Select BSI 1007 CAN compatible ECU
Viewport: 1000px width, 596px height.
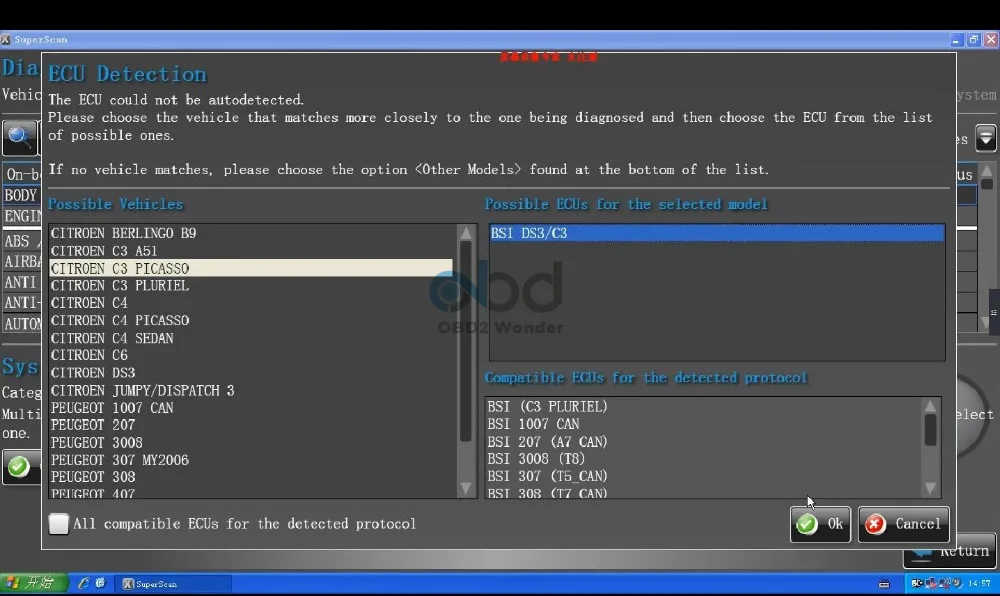703,424
